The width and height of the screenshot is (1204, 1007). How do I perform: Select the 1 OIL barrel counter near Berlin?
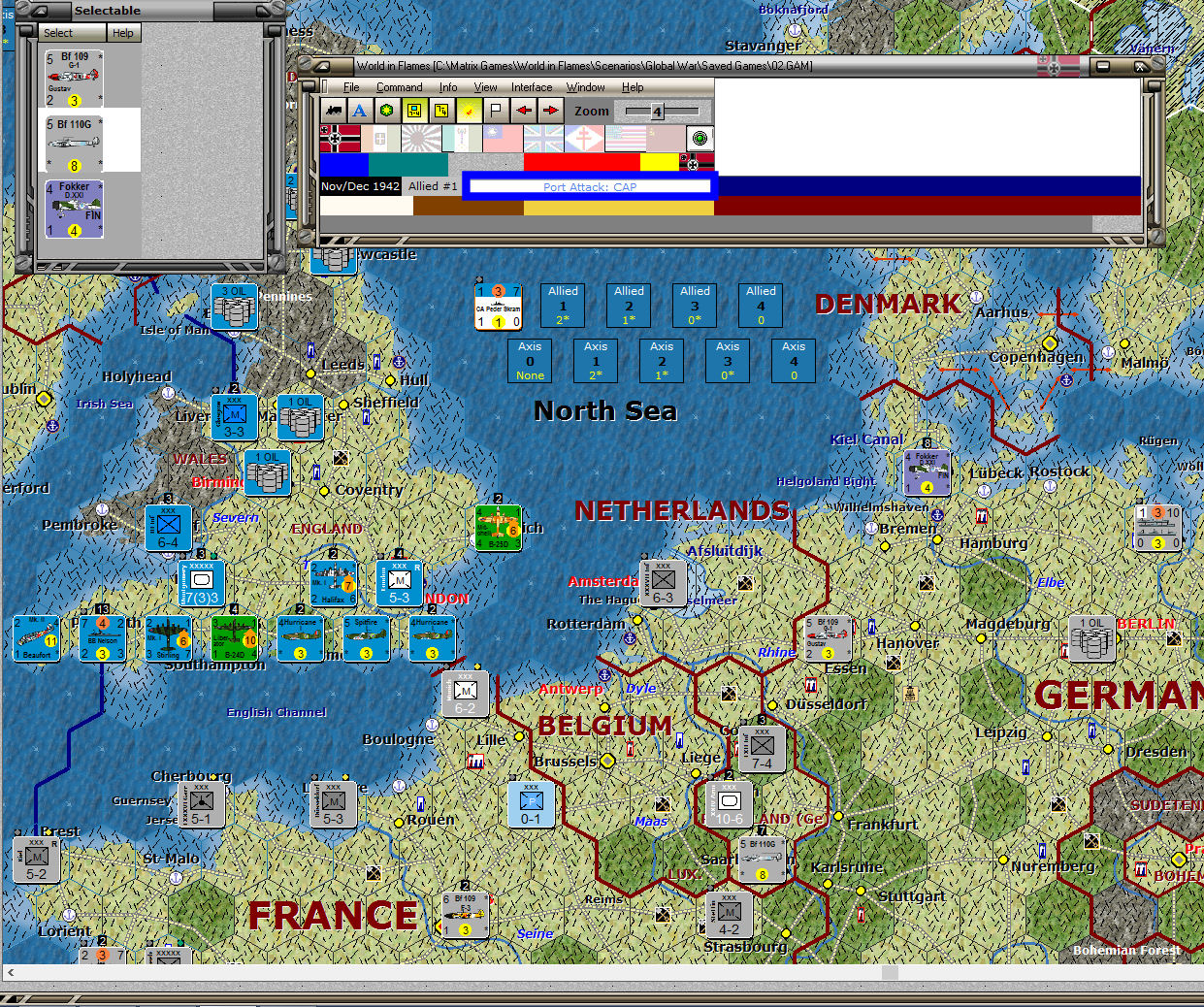tap(1092, 638)
